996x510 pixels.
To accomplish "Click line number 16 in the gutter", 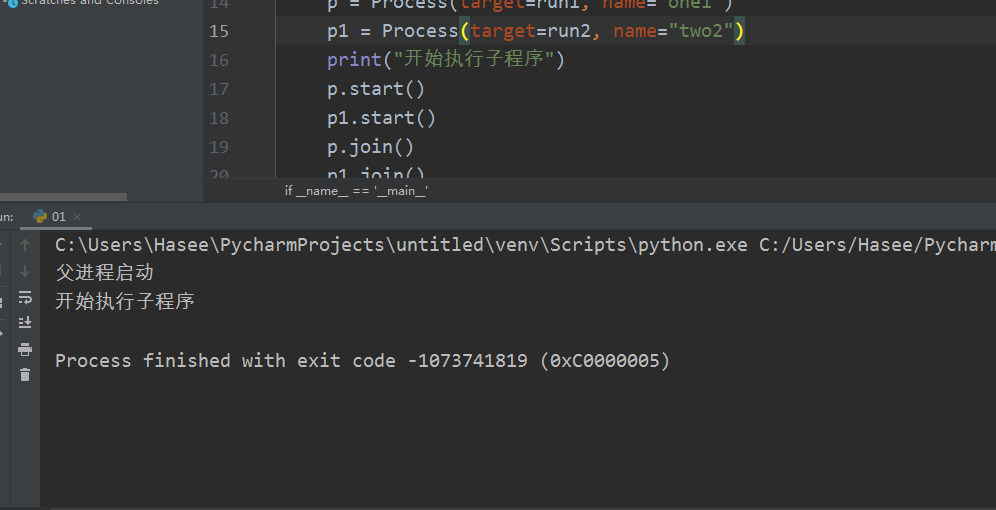I will [219, 60].
